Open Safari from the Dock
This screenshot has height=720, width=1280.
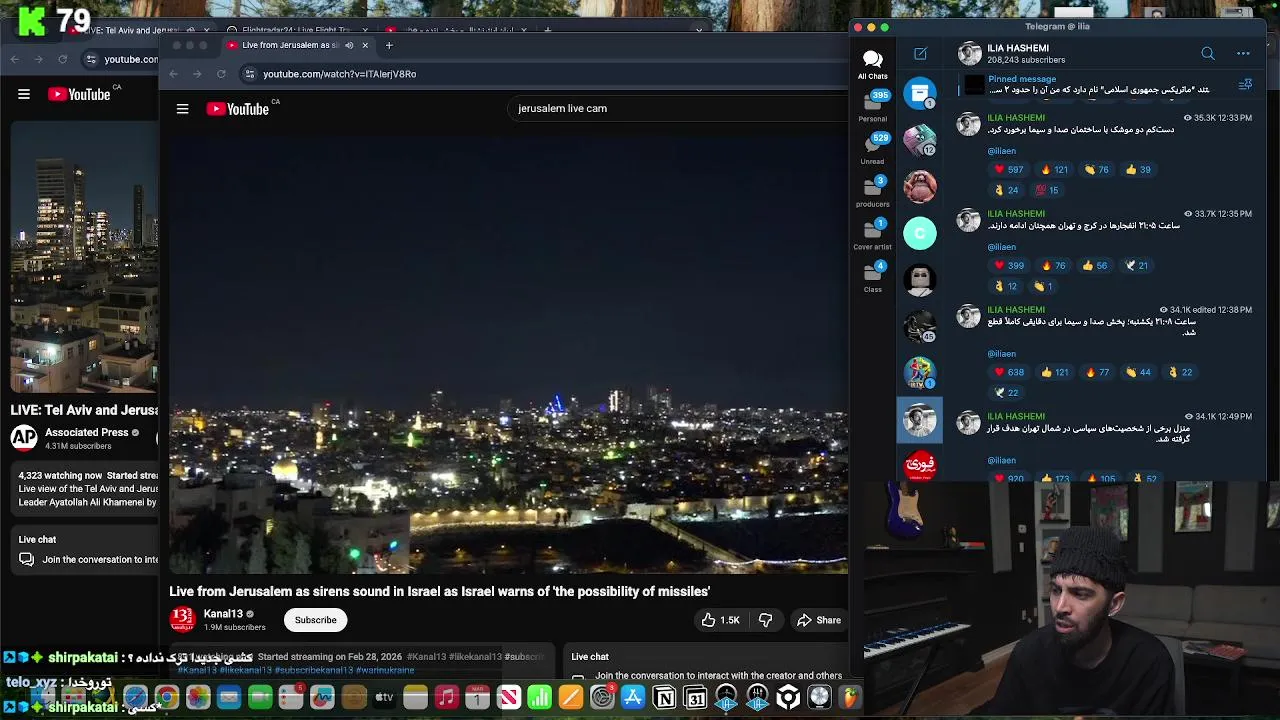[x=135, y=697]
